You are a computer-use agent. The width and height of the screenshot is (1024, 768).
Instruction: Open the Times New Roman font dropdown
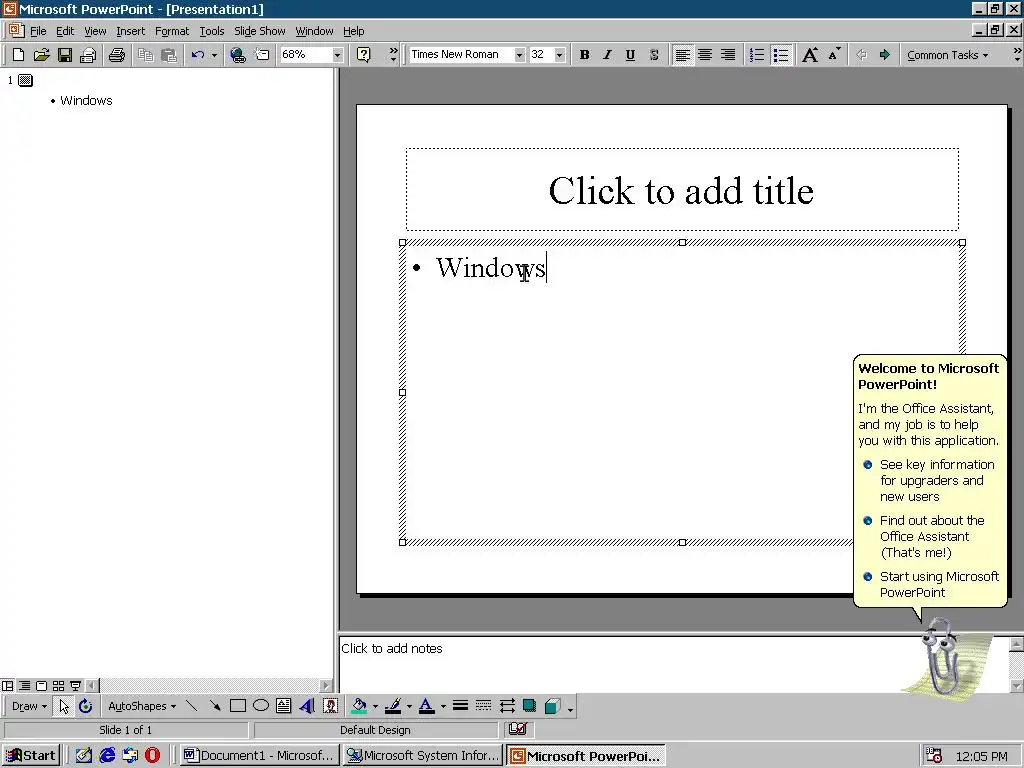(x=519, y=55)
